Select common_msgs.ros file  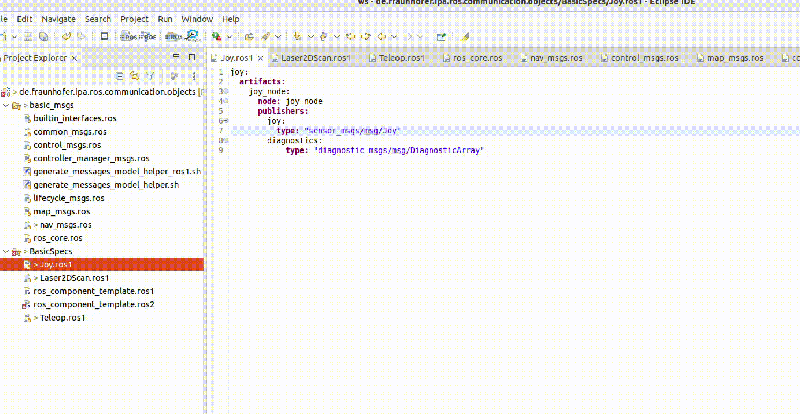click(70, 132)
